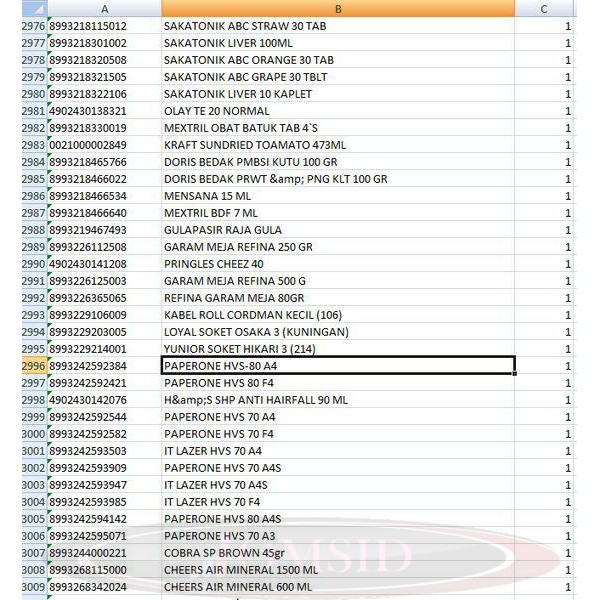Click the CHEERS AIR MINERAL 1500 ML cell
The image size is (600, 600).
pyautogui.click(x=338, y=570)
